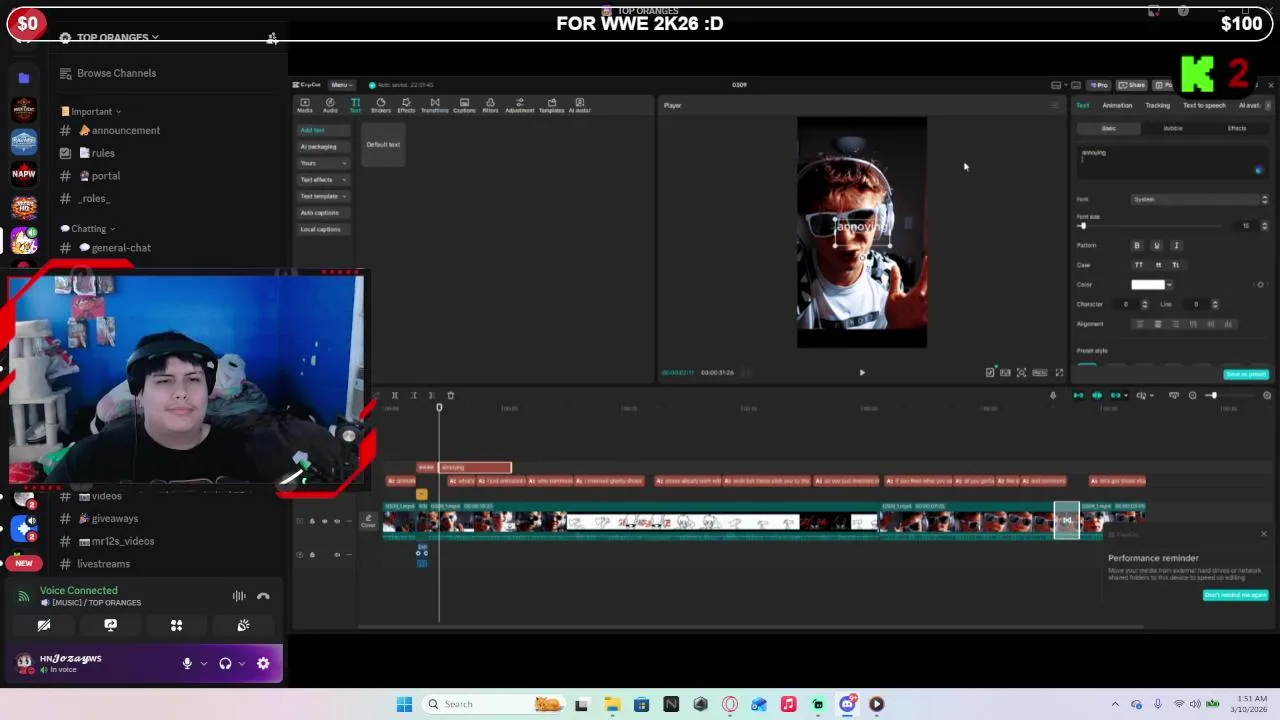
Task: Collapse the Chatting channel category
Action: [x=88, y=229]
